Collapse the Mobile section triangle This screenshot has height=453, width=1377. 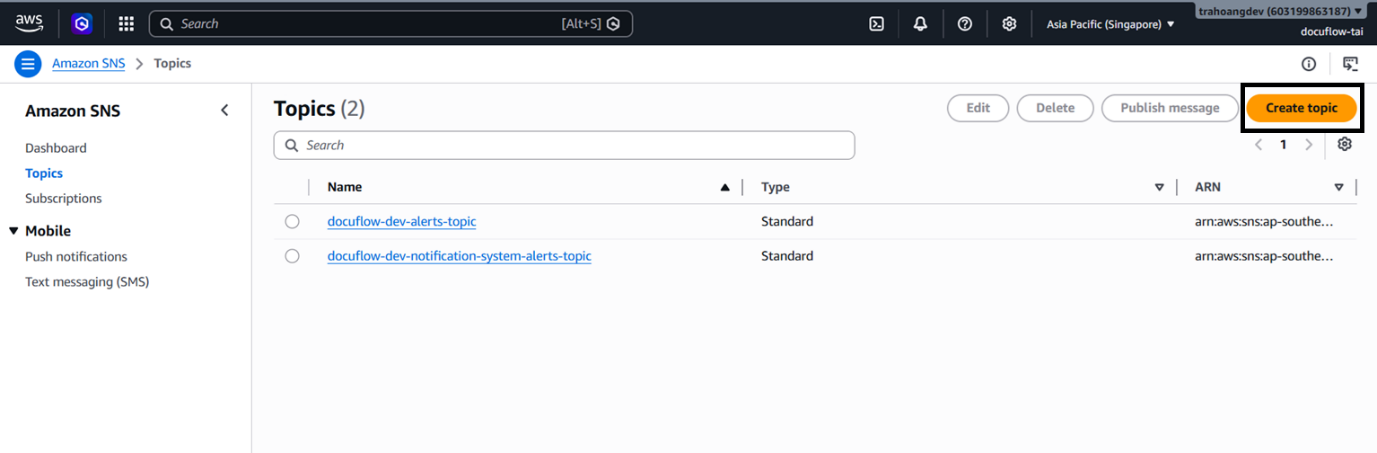coord(13,231)
